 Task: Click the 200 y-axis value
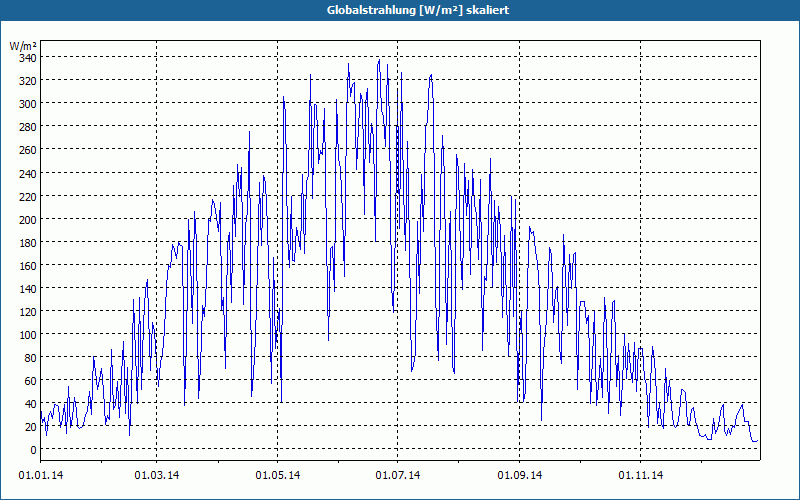[x=28, y=220]
